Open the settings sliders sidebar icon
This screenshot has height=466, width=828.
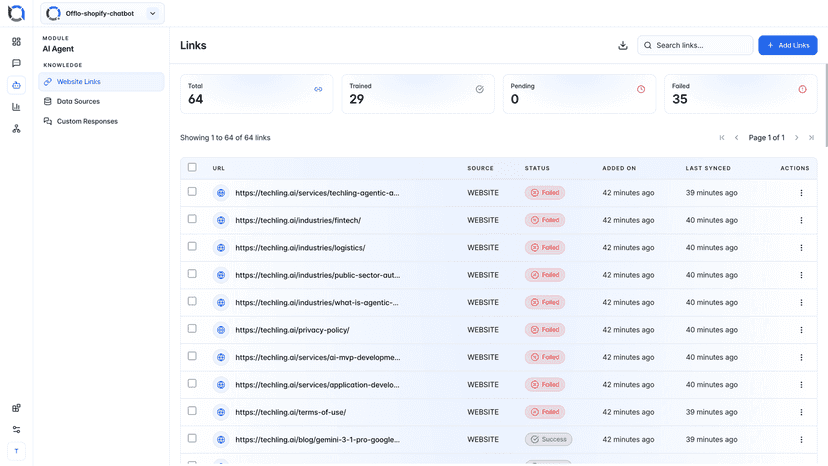click(x=16, y=430)
